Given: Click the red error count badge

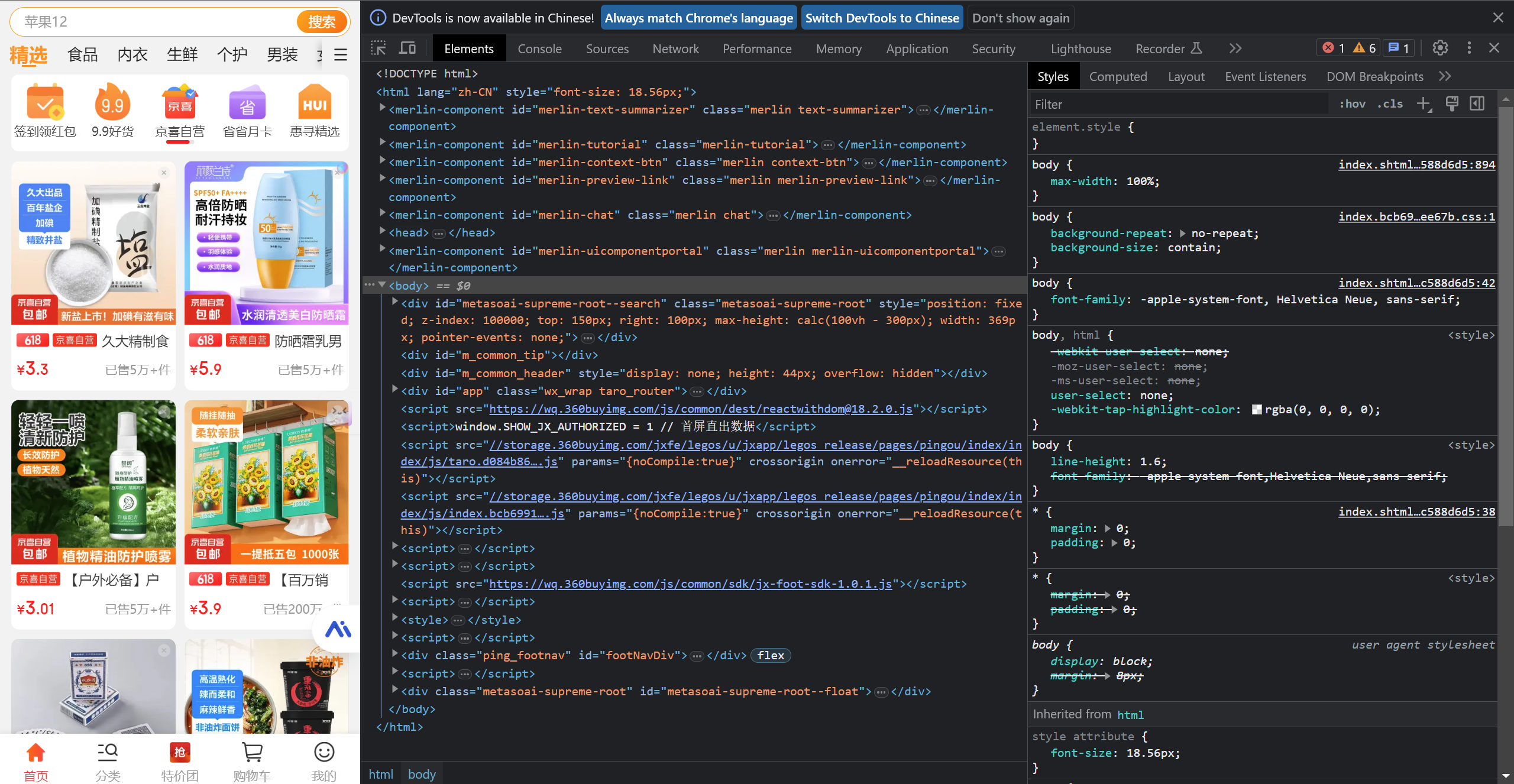Looking at the screenshot, I should tap(1334, 48).
